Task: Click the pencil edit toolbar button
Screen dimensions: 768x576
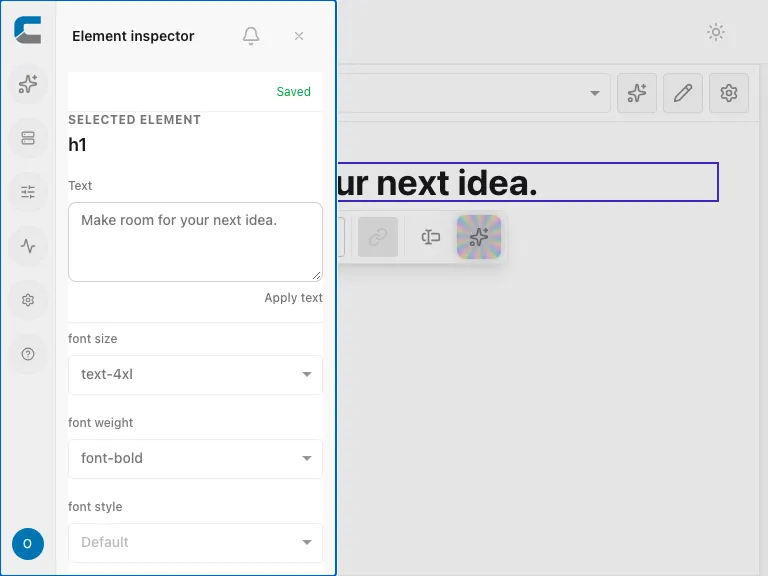Action: (683, 93)
